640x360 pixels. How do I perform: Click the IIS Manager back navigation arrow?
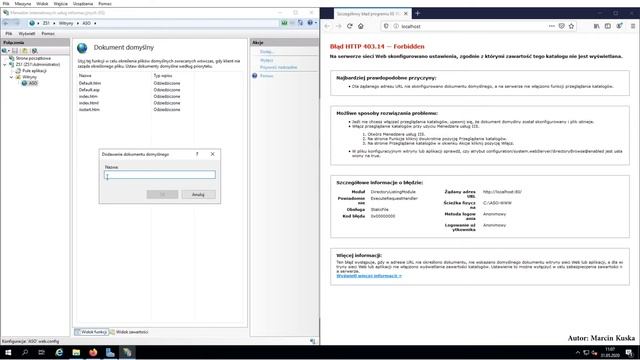click(6, 23)
